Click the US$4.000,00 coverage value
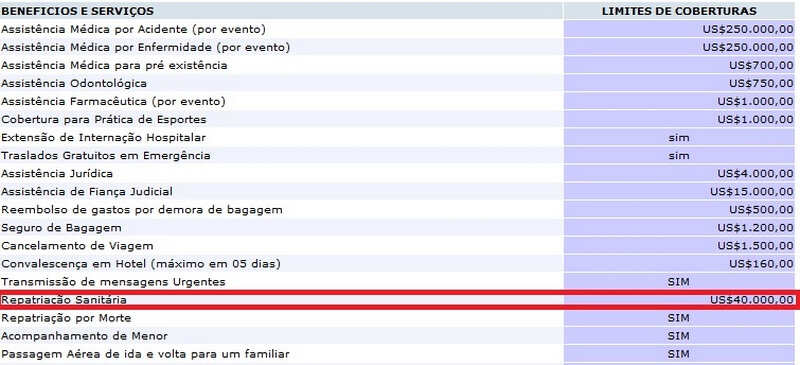This screenshot has width=800, height=365. [x=756, y=174]
